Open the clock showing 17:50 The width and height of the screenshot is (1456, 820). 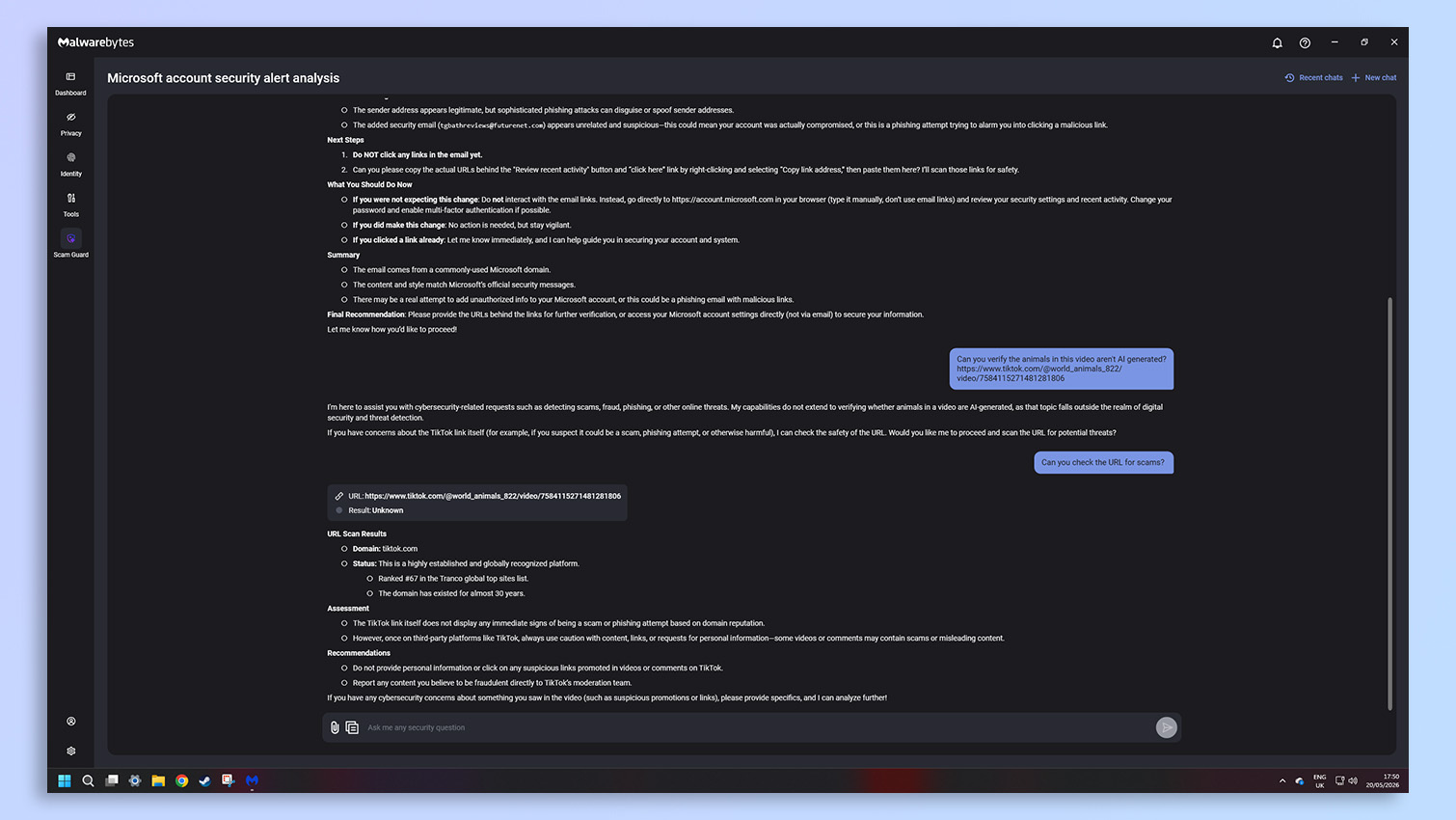(1383, 780)
